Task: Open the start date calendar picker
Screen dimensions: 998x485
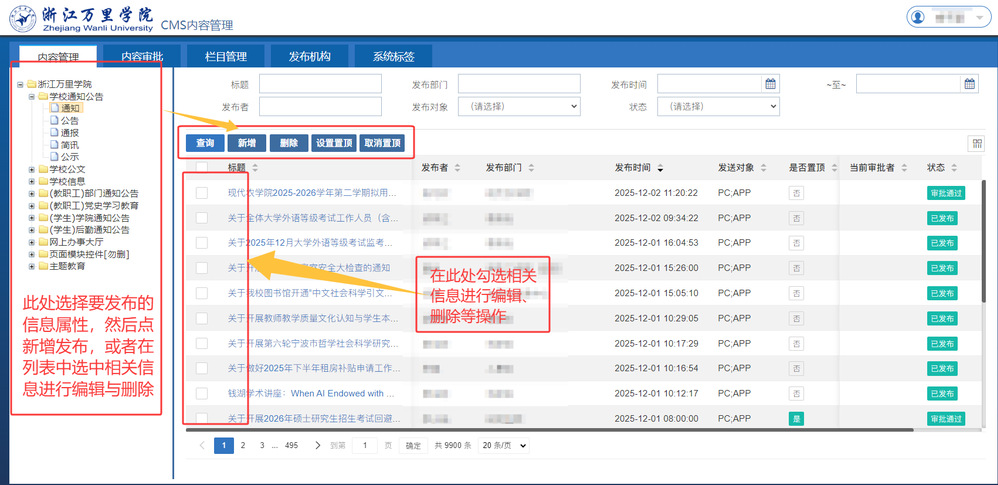Action: 770,84
